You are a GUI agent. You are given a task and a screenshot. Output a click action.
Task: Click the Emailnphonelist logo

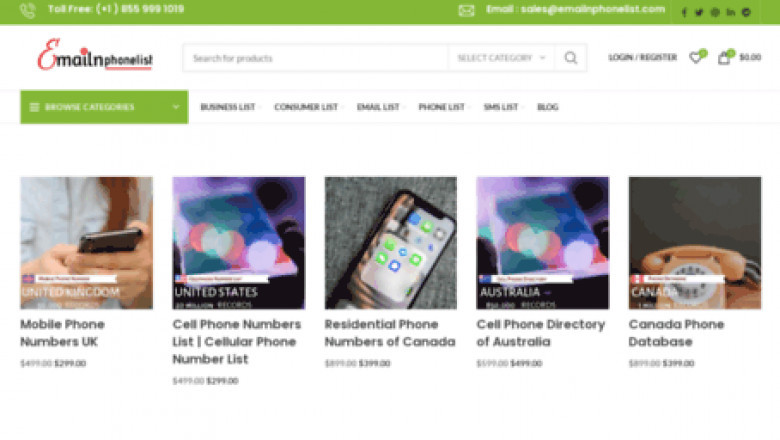click(95, 55)
